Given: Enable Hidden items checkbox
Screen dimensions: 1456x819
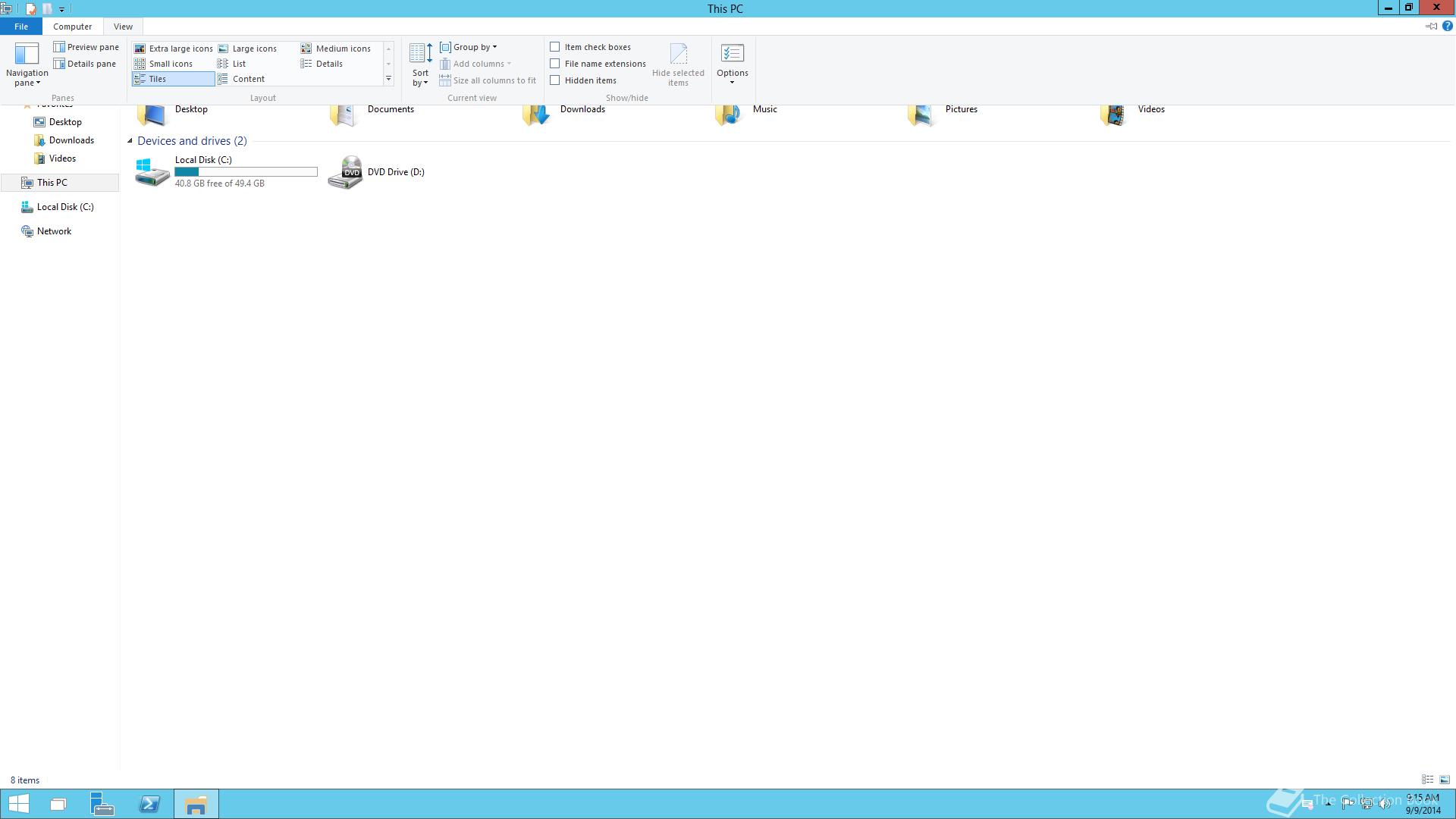Looking at the screenshot, I should point(555,80).
